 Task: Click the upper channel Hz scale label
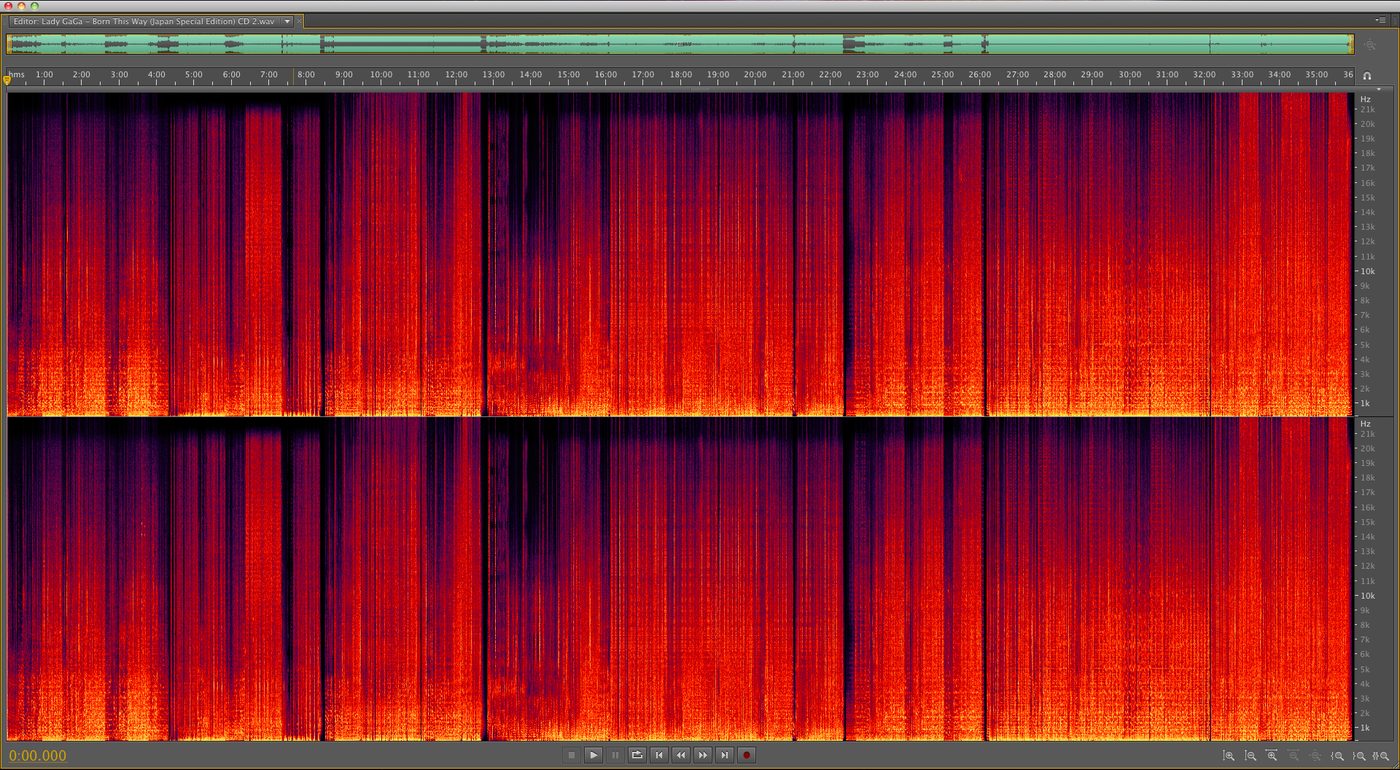pyautogui.click(x=1365, y=99)
